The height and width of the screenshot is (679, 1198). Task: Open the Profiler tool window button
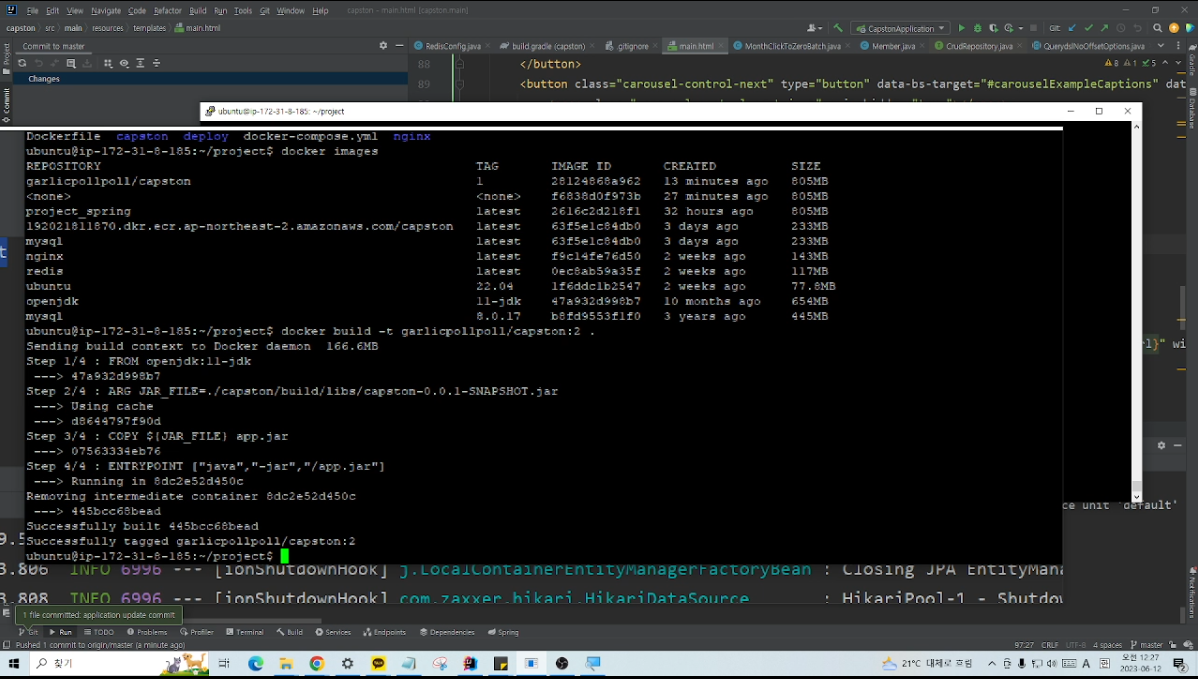pyautogui.click(x=196, y=632)
